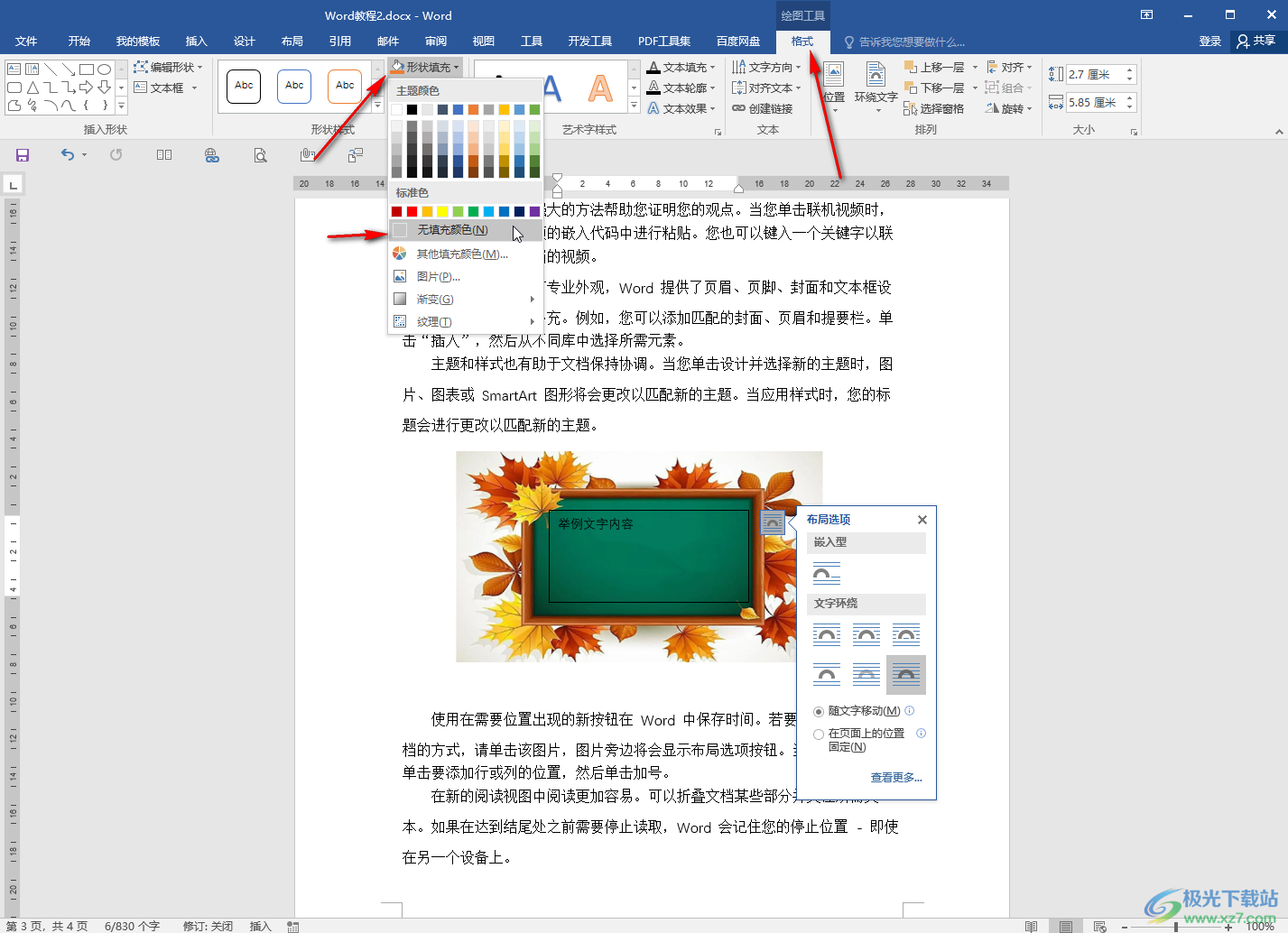Choose top and bottom wrap layout icon
Viewport: 1288px width, 933px height.
[x=827, y=674]
